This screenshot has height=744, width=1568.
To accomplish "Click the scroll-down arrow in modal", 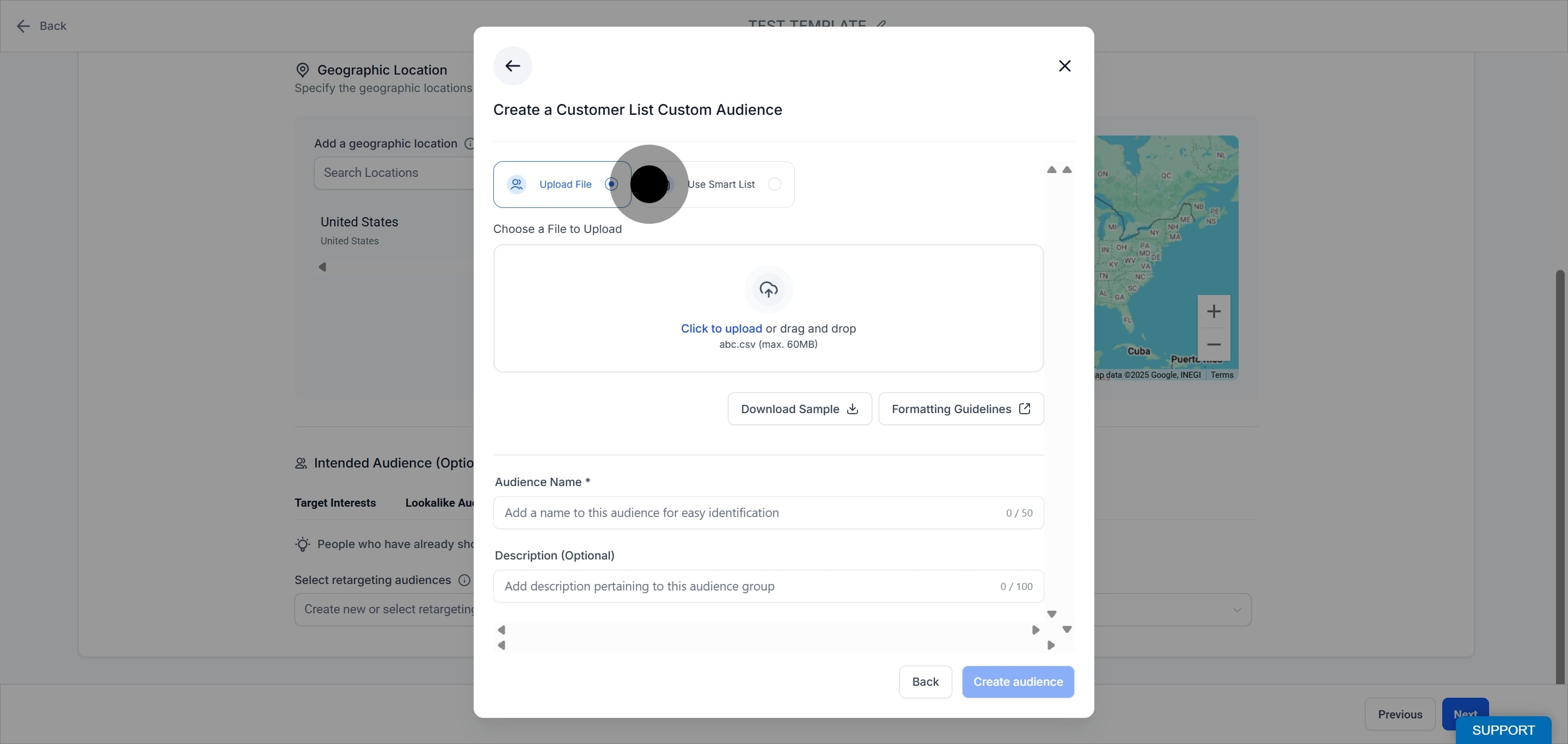I will tap(1051, 614).
